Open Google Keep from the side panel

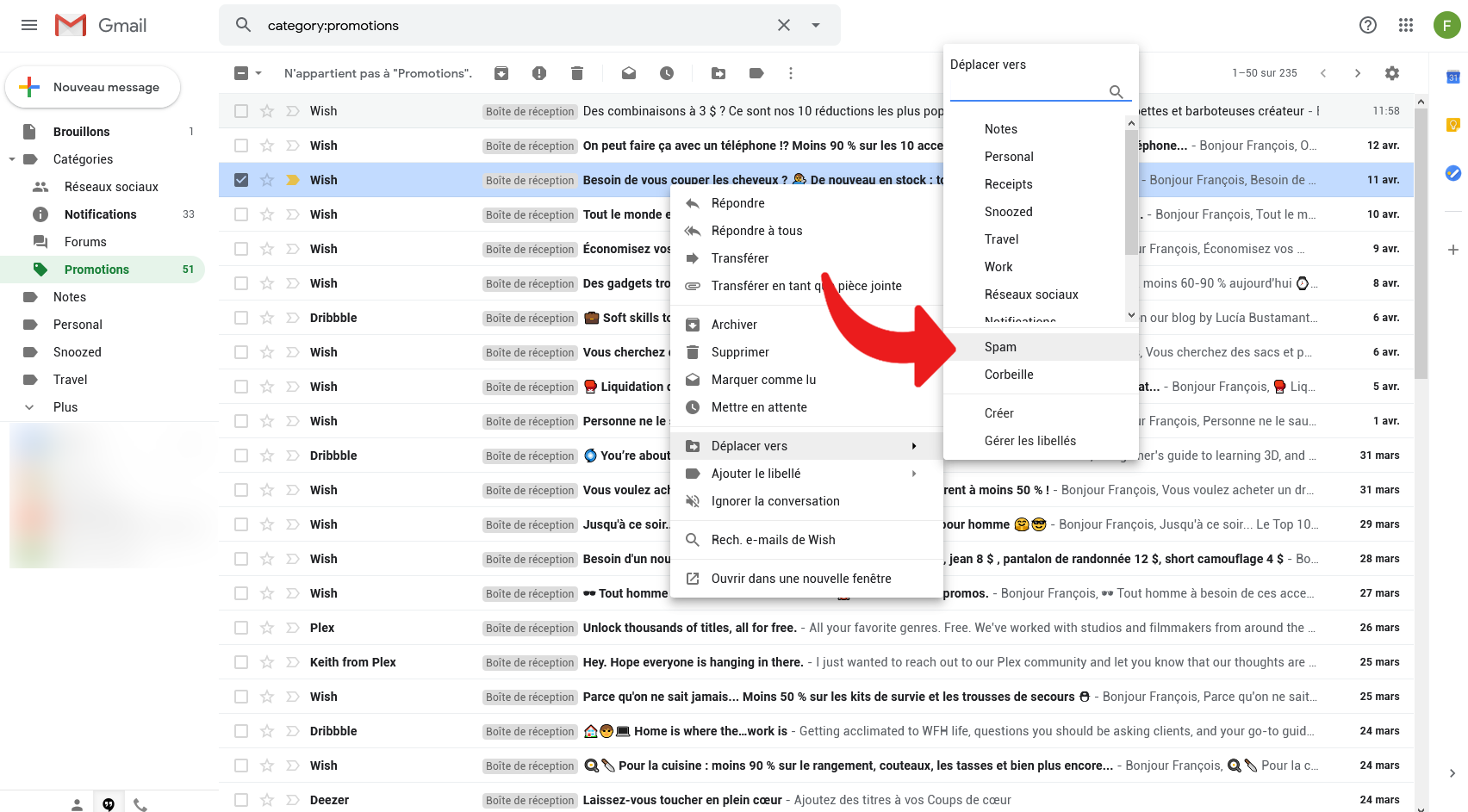[x=1452, y=125]
